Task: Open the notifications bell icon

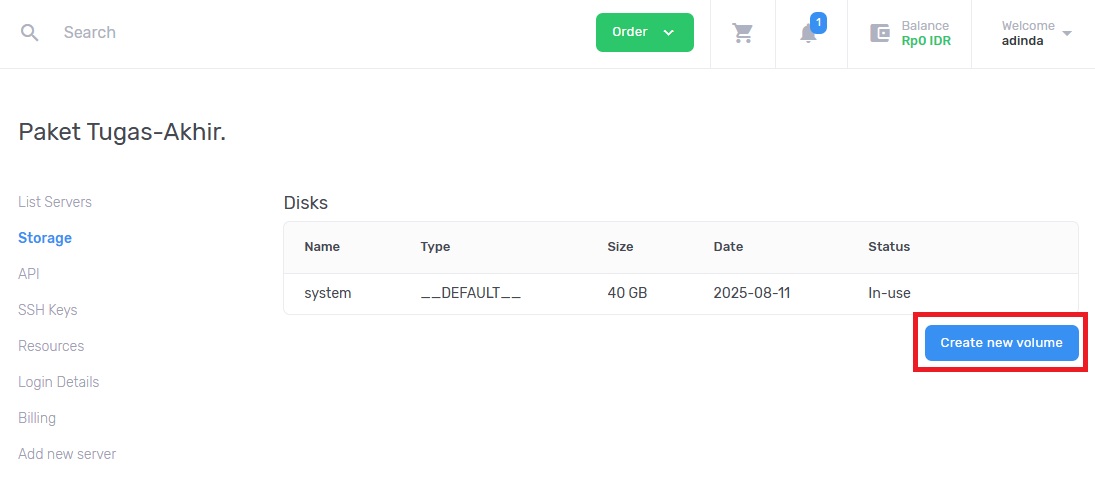Action: pos(808,34)
